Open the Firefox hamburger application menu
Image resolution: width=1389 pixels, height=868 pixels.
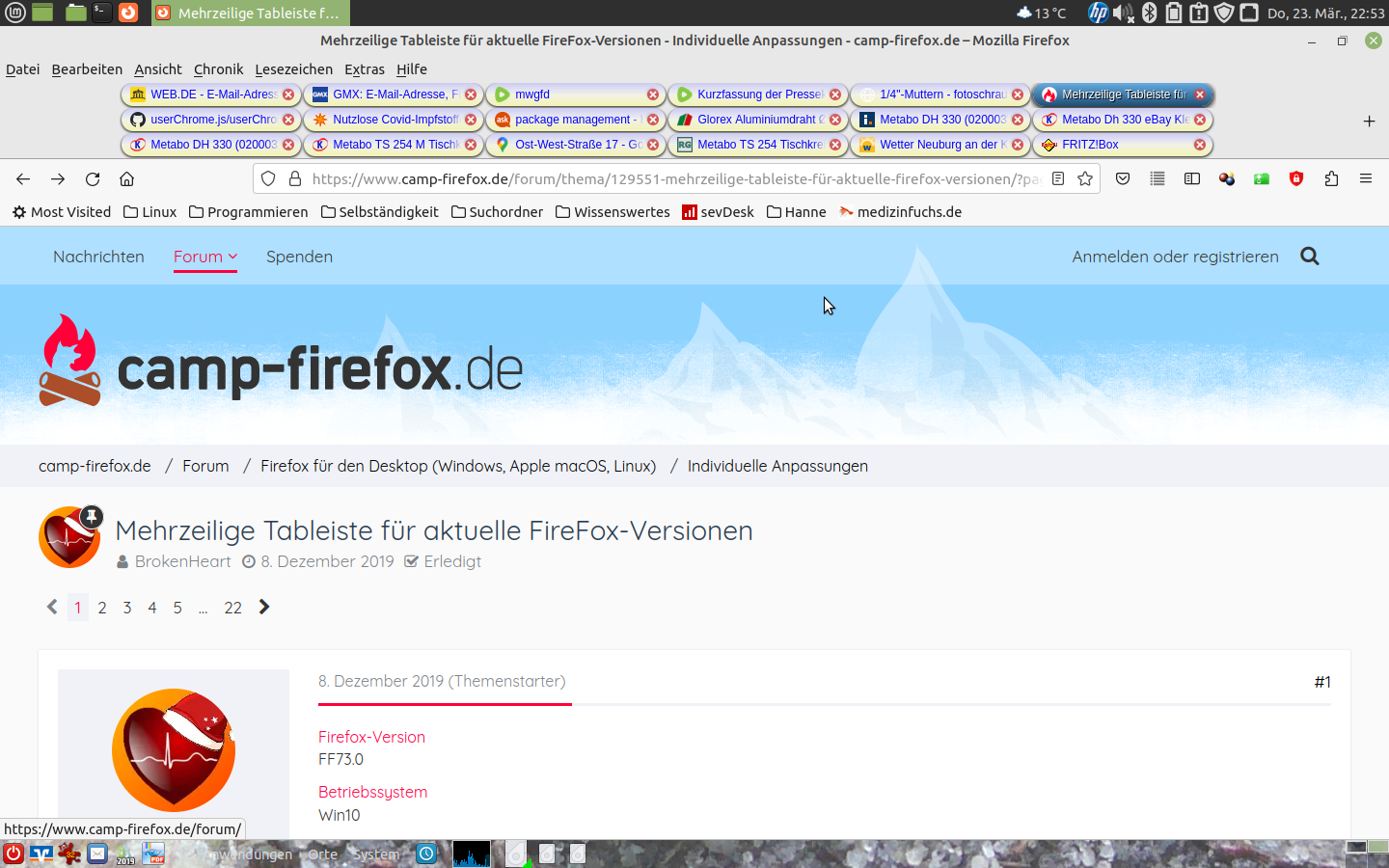(1366, 178)
